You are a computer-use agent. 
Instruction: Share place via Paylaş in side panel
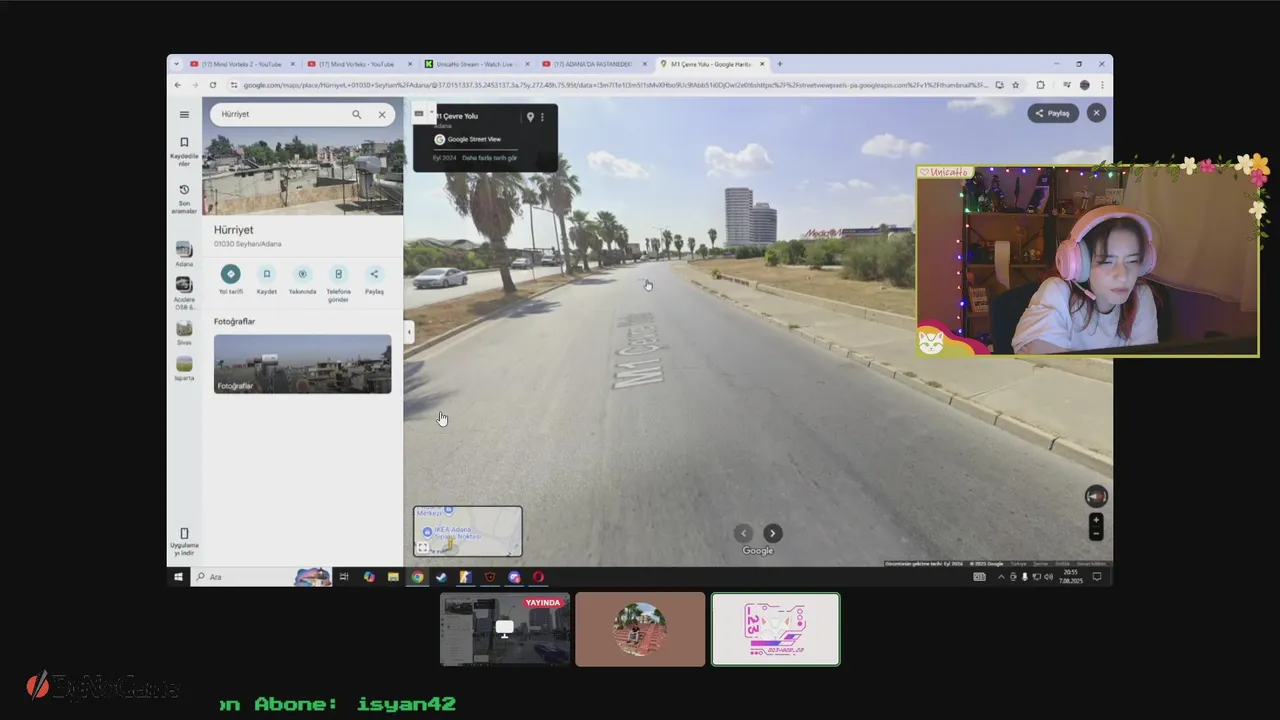374,280
